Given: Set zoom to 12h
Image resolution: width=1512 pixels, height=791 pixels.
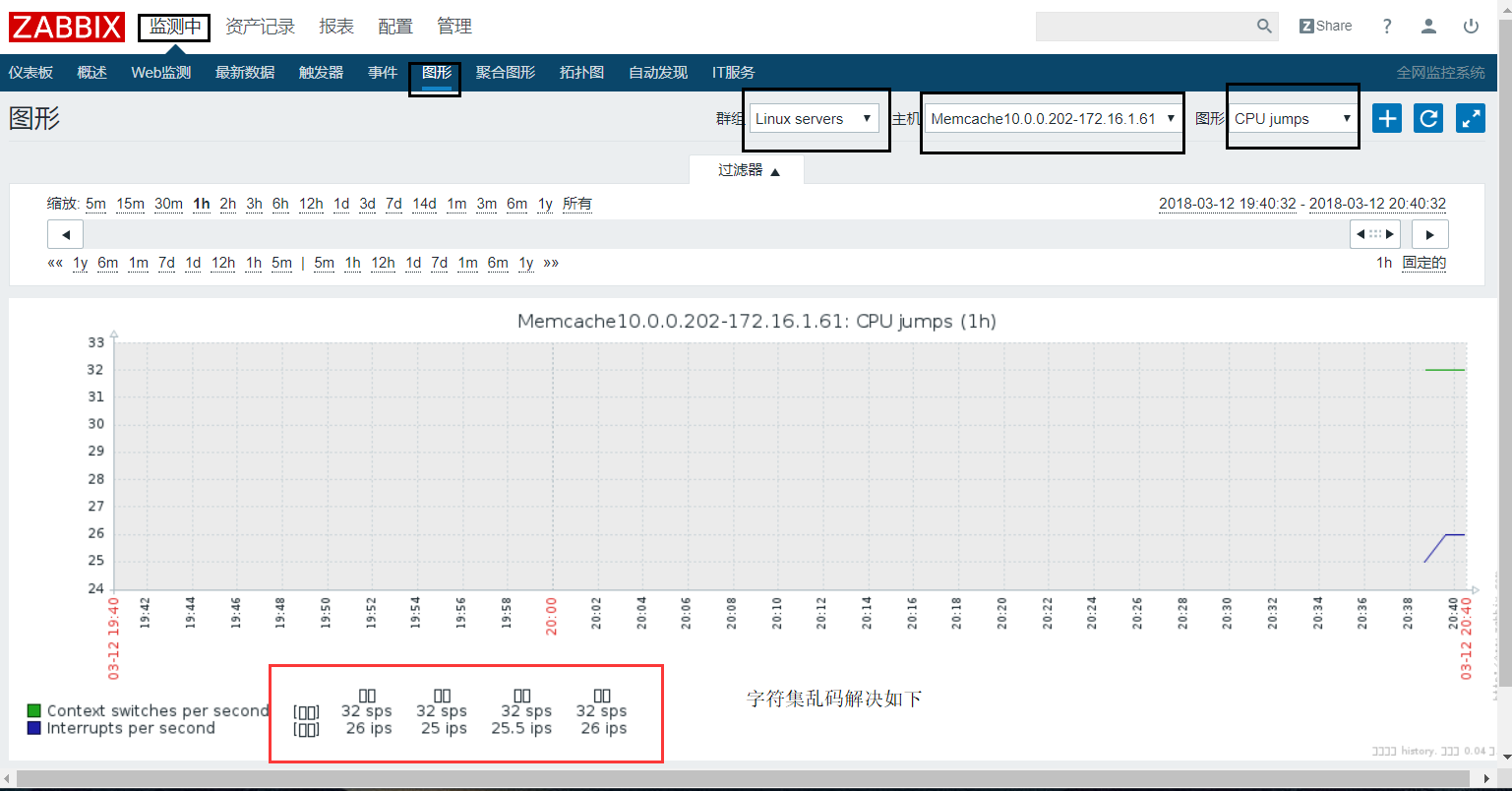Looking at the screenshot, I should point(311,204).
